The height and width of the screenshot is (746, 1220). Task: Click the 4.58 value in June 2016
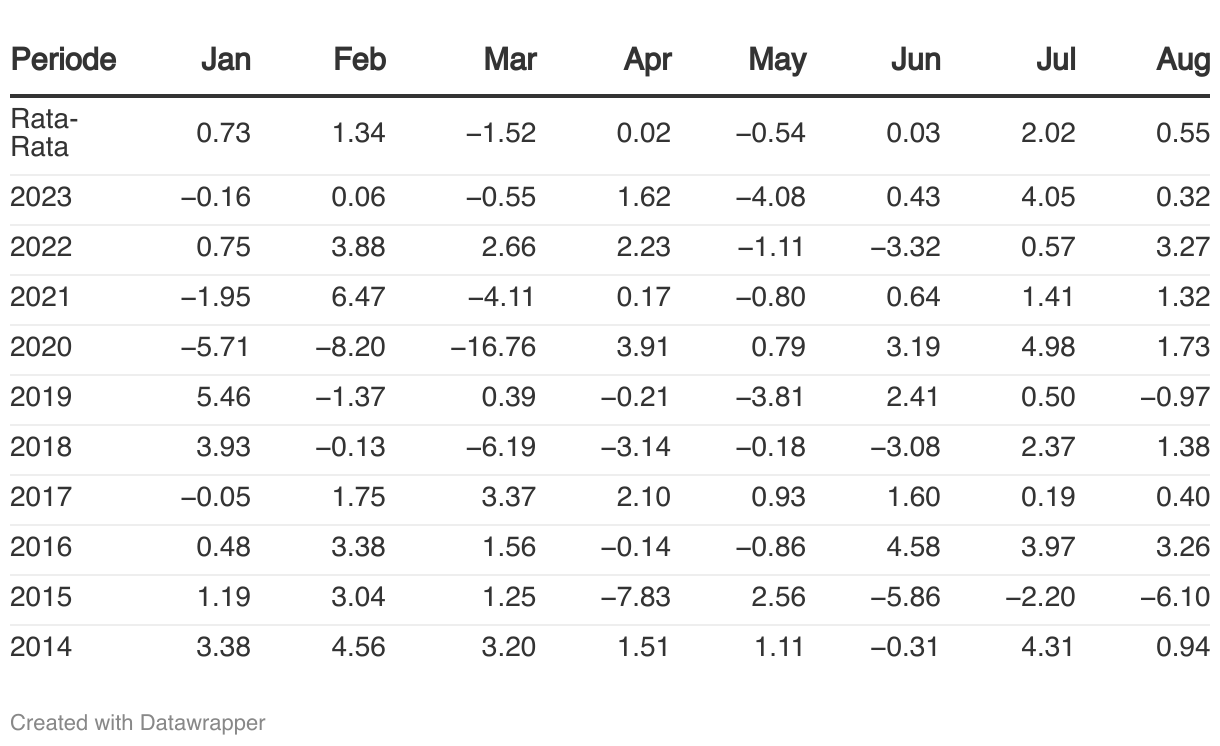tap(914, 547)
